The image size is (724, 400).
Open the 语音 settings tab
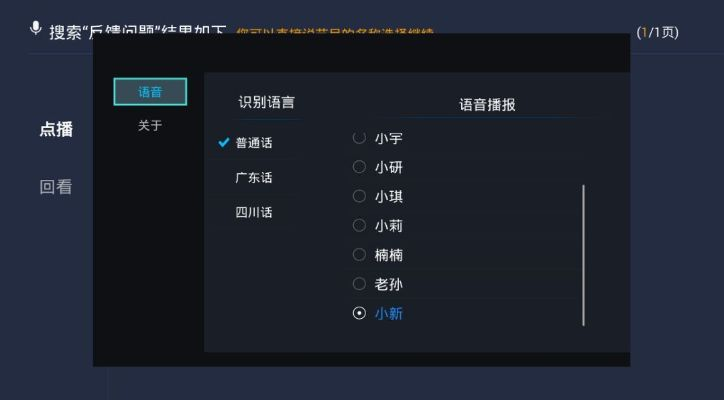tap(150, 92)
